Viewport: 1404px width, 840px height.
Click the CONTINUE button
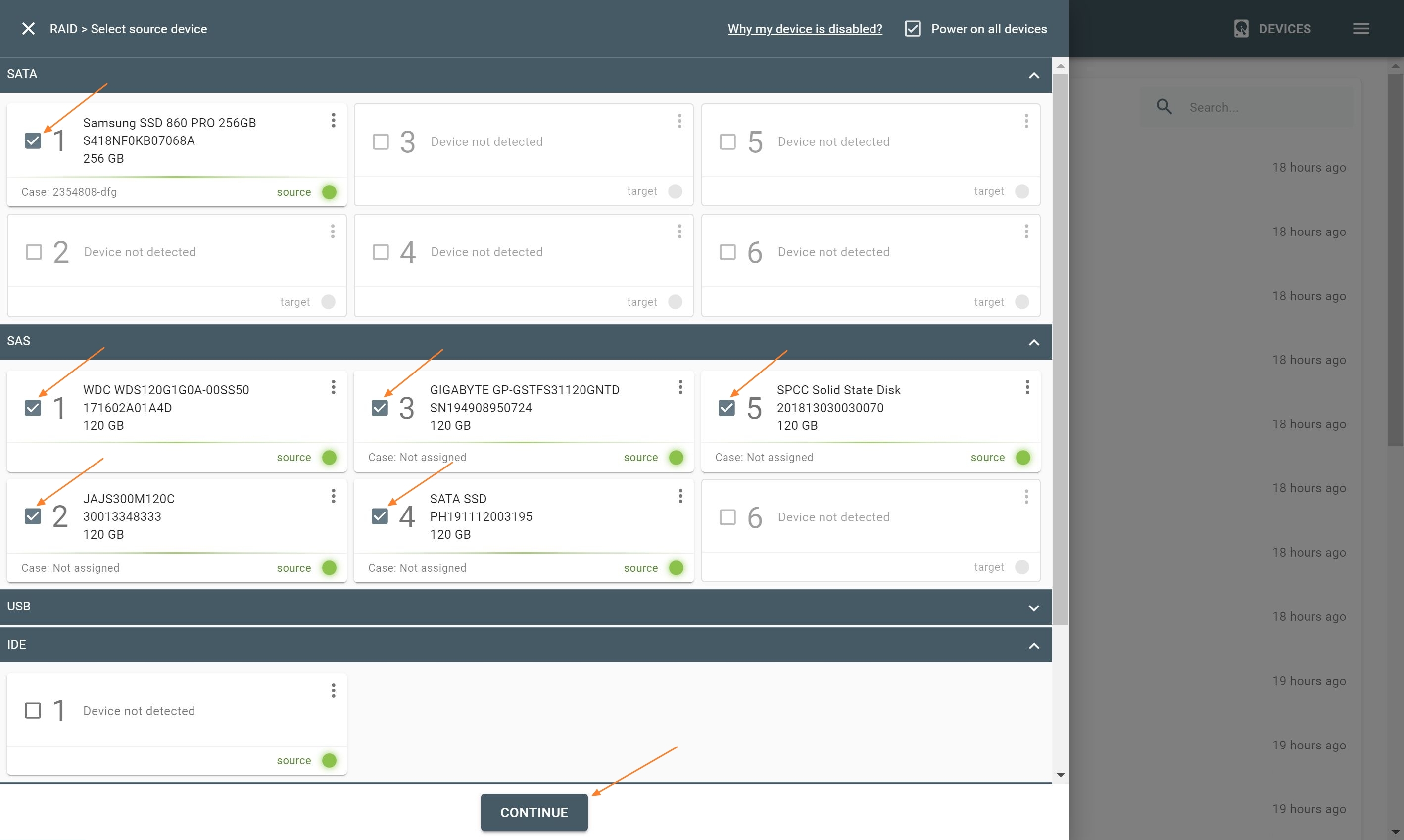pos(534,812)
